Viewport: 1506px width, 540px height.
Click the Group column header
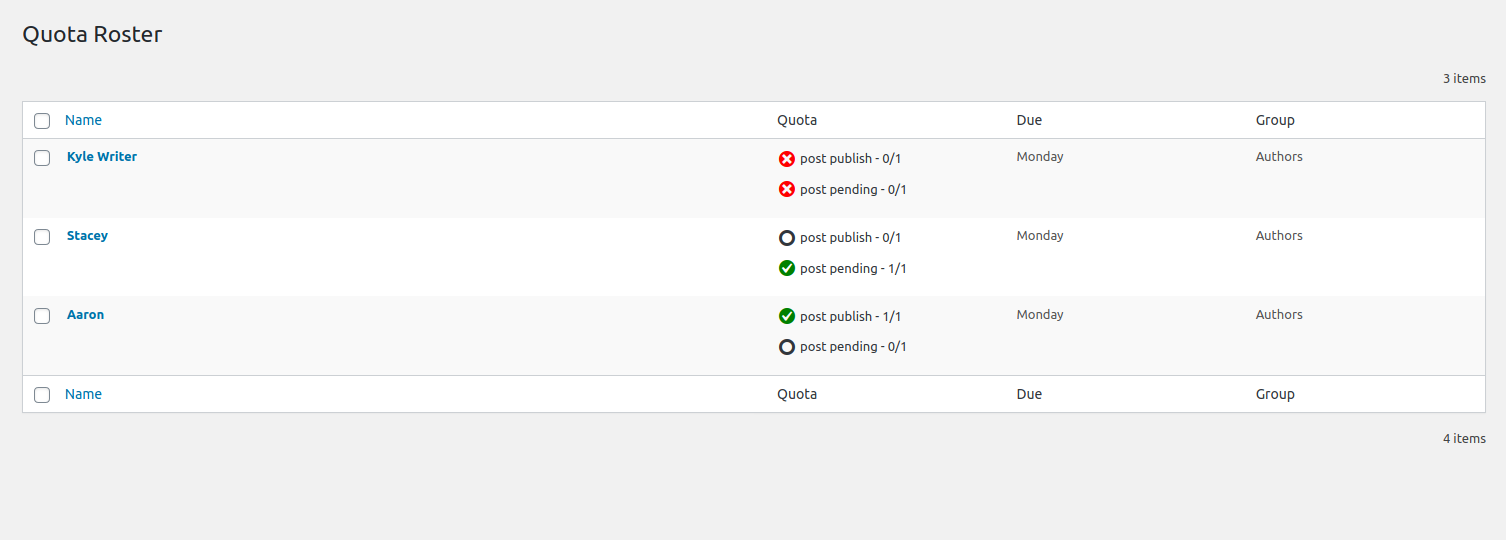[1275, 120]
